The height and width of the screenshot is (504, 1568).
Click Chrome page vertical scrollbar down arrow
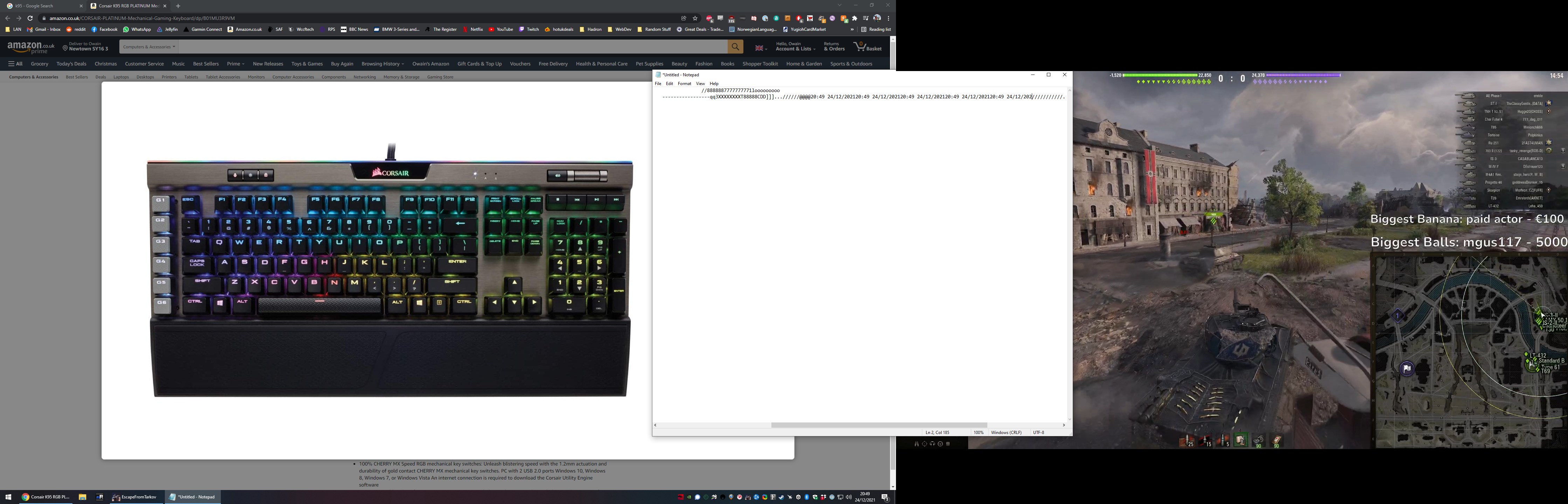892,486
